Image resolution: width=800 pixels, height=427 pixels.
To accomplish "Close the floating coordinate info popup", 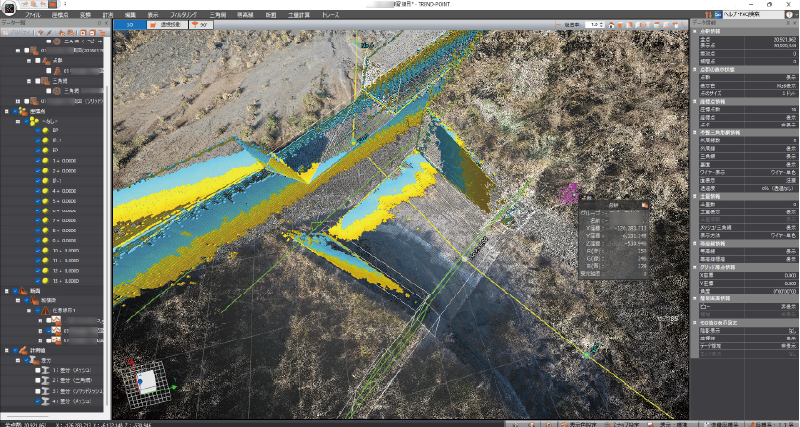I will [x=646, y=205].
